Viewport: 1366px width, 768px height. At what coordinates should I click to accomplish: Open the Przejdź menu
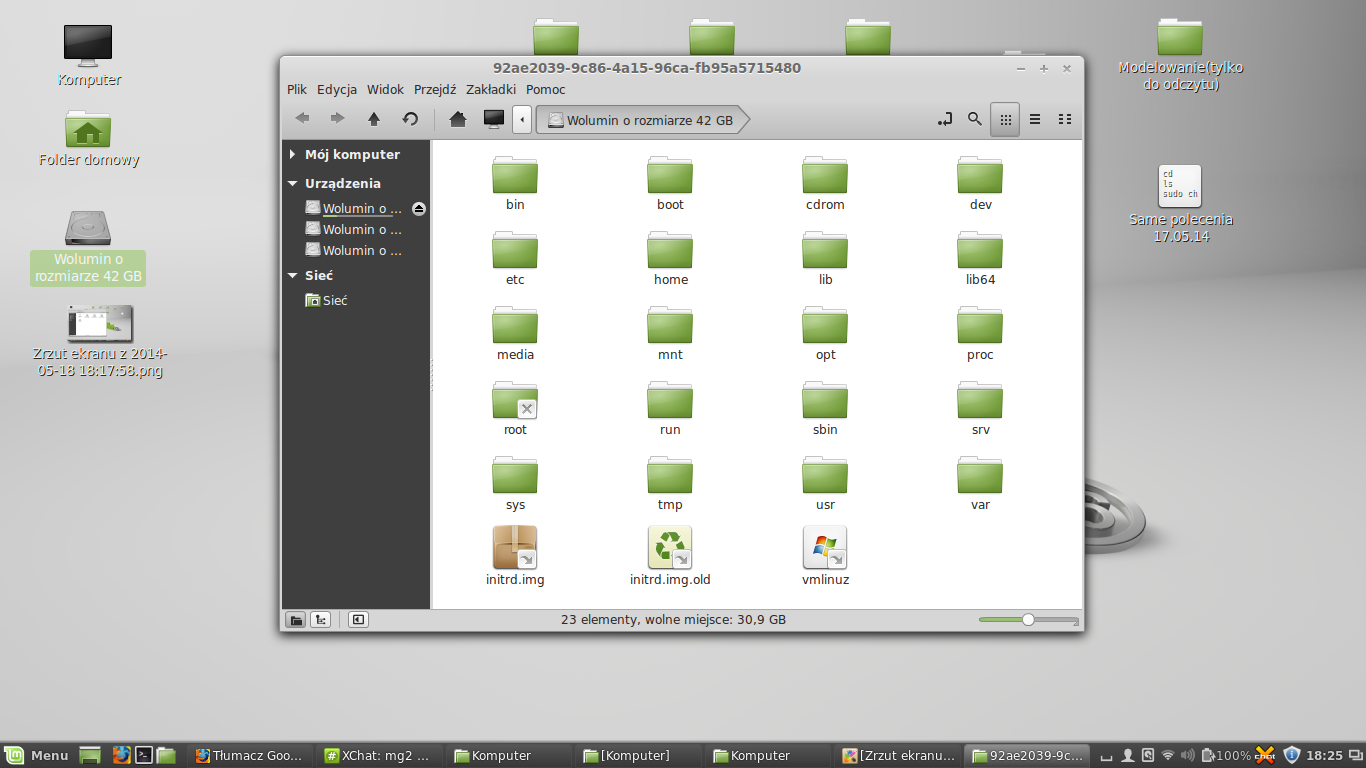pyautogui.click(x=435, y=89)
